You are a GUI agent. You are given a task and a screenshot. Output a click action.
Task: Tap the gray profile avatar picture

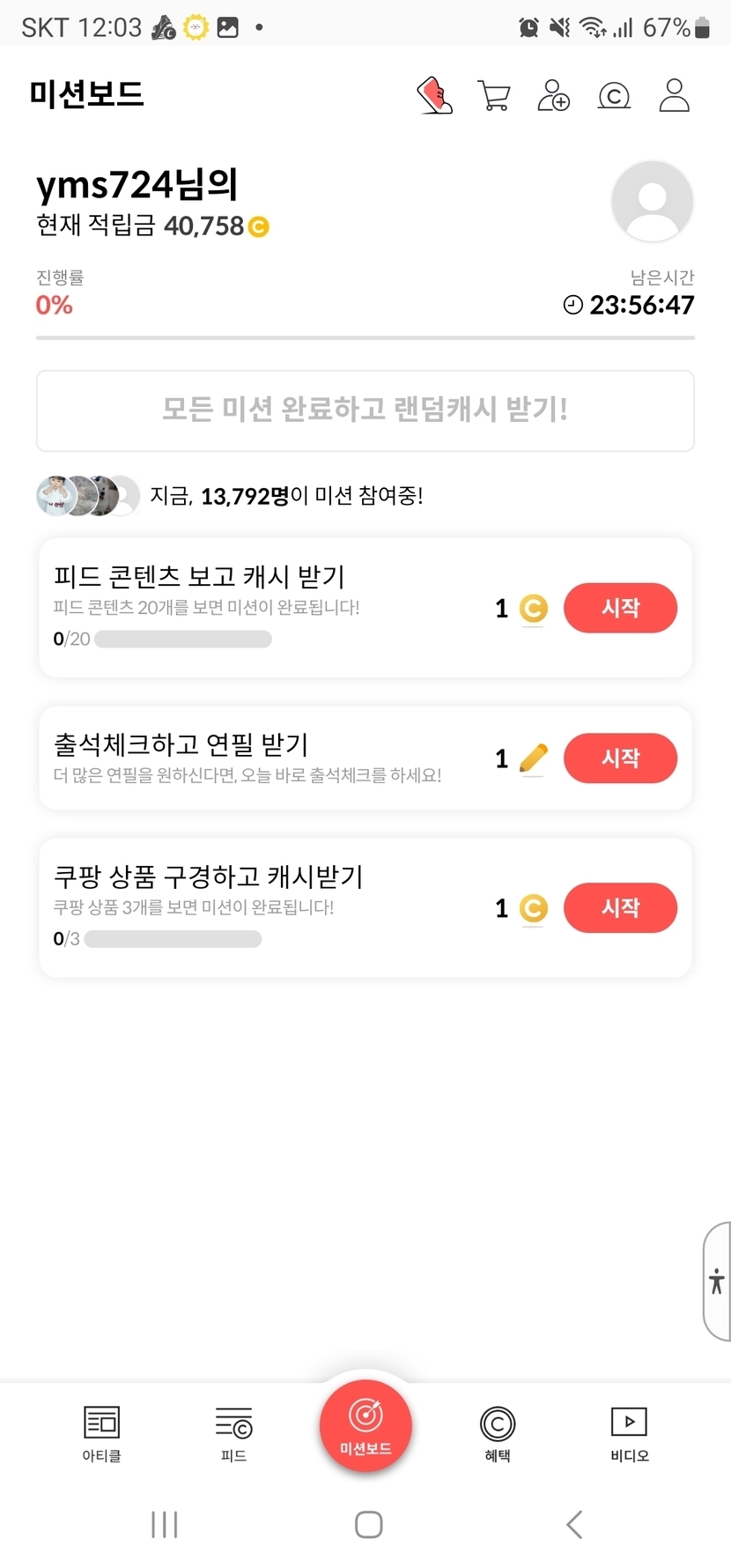pos(652,201)
